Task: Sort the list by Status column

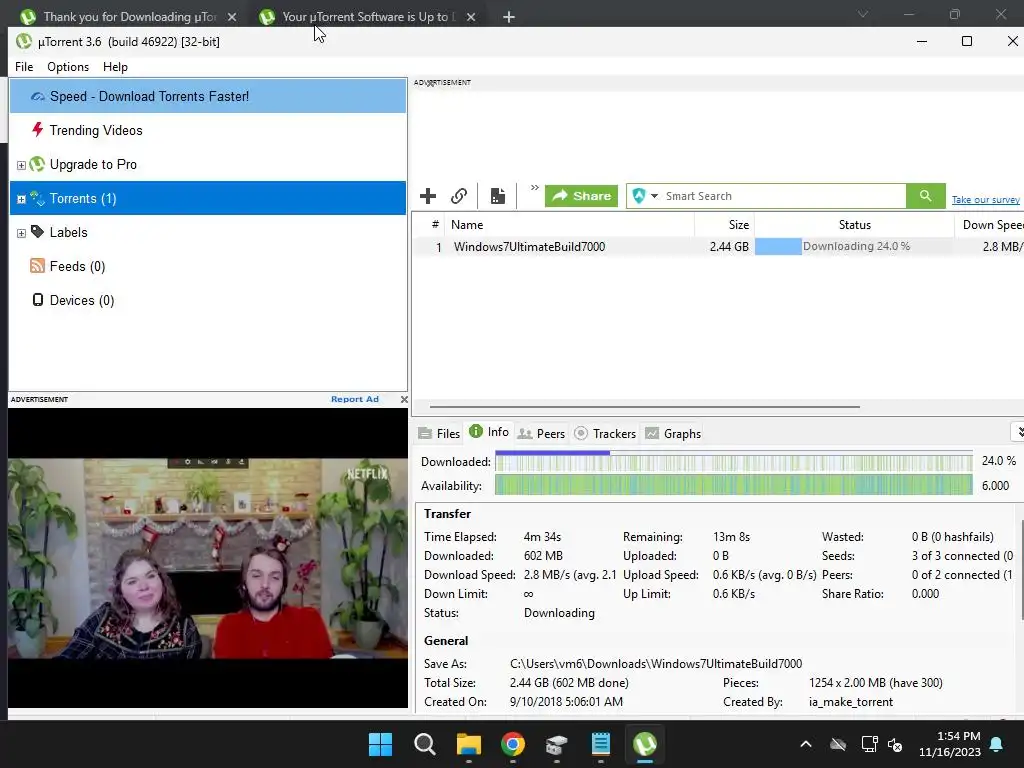Action: point(854,225)
